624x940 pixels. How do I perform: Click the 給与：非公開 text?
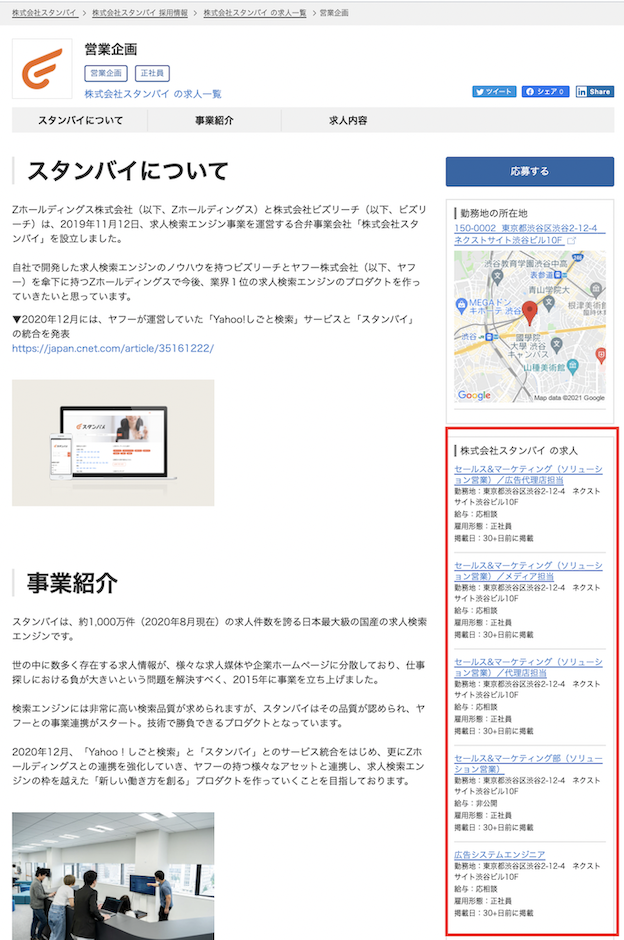pos(476,803)
